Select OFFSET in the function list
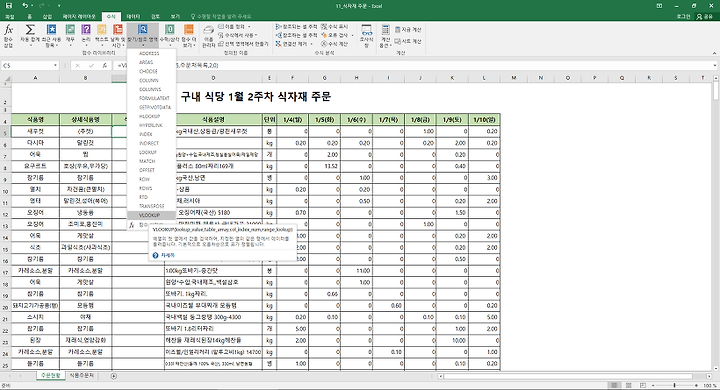Screen dimensions: 720x390 pos(151,170)
